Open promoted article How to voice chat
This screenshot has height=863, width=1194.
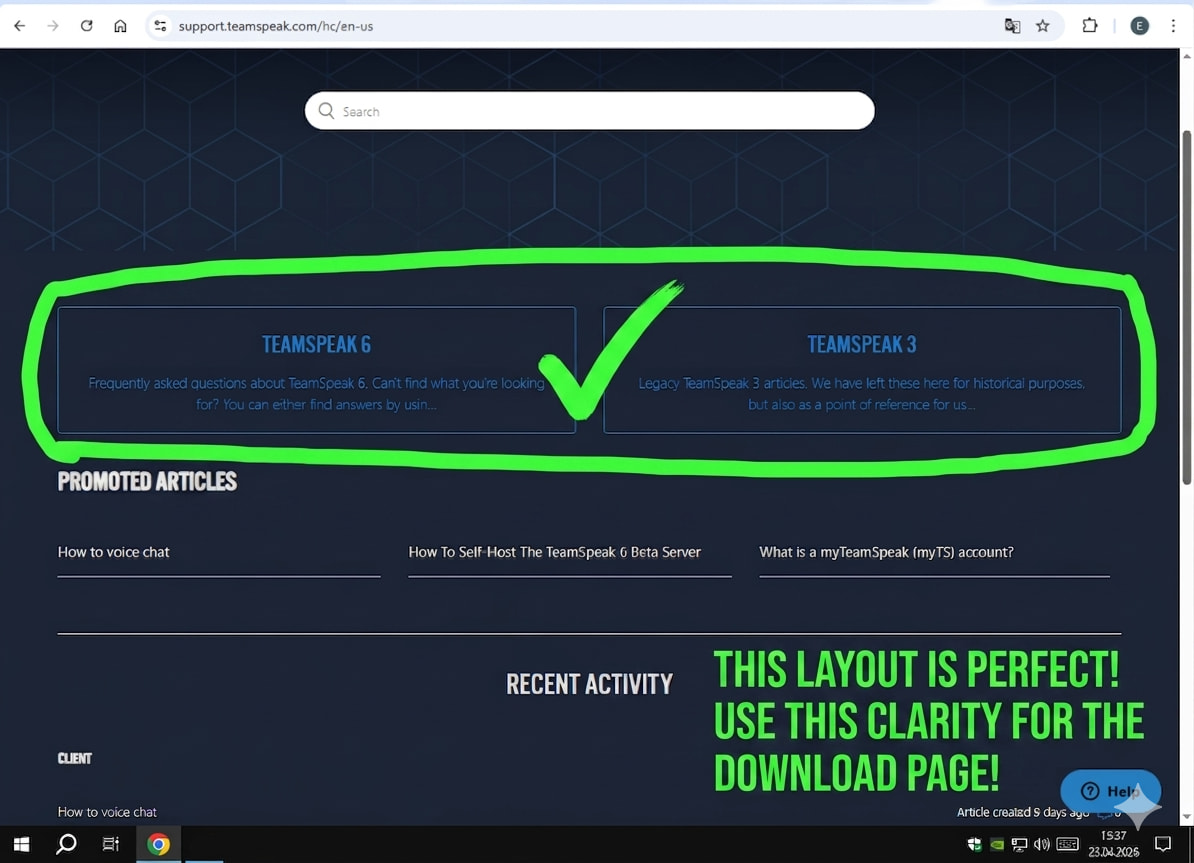pyautogui.click(x=114, y=552)
